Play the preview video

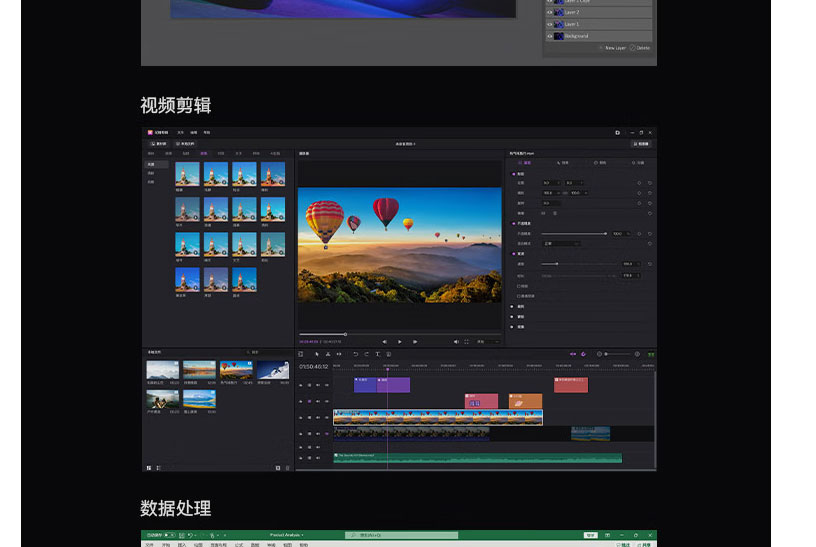coord(399,342)
